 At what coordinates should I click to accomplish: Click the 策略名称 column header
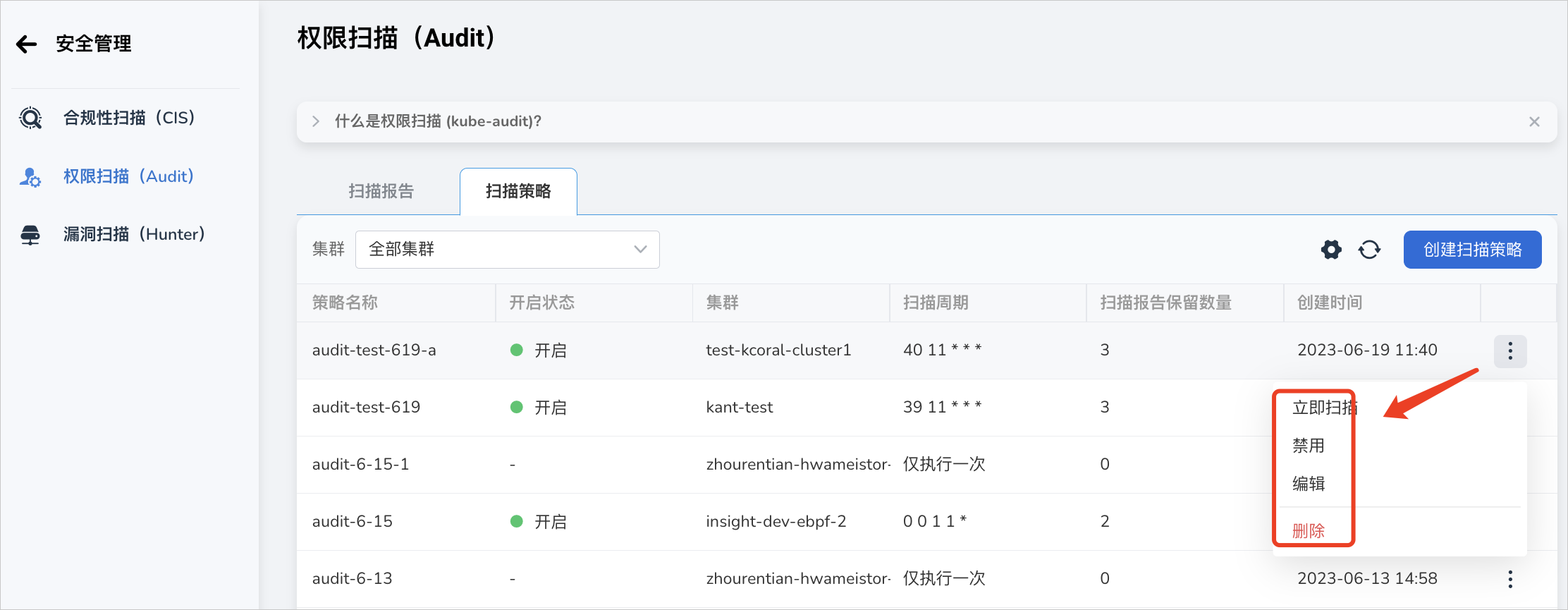pos(345,303)
